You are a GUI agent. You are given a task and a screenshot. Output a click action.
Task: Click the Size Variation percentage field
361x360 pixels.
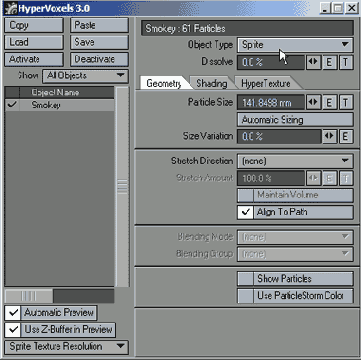(279, 136)
